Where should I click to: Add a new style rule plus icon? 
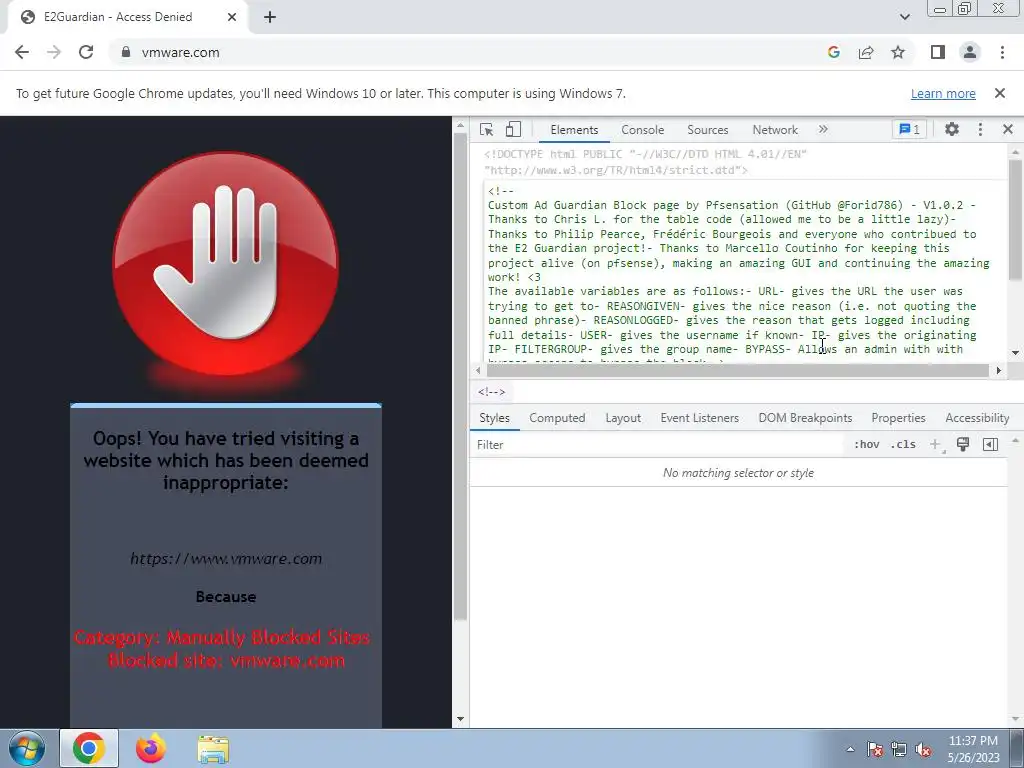[x=935, y=445]
